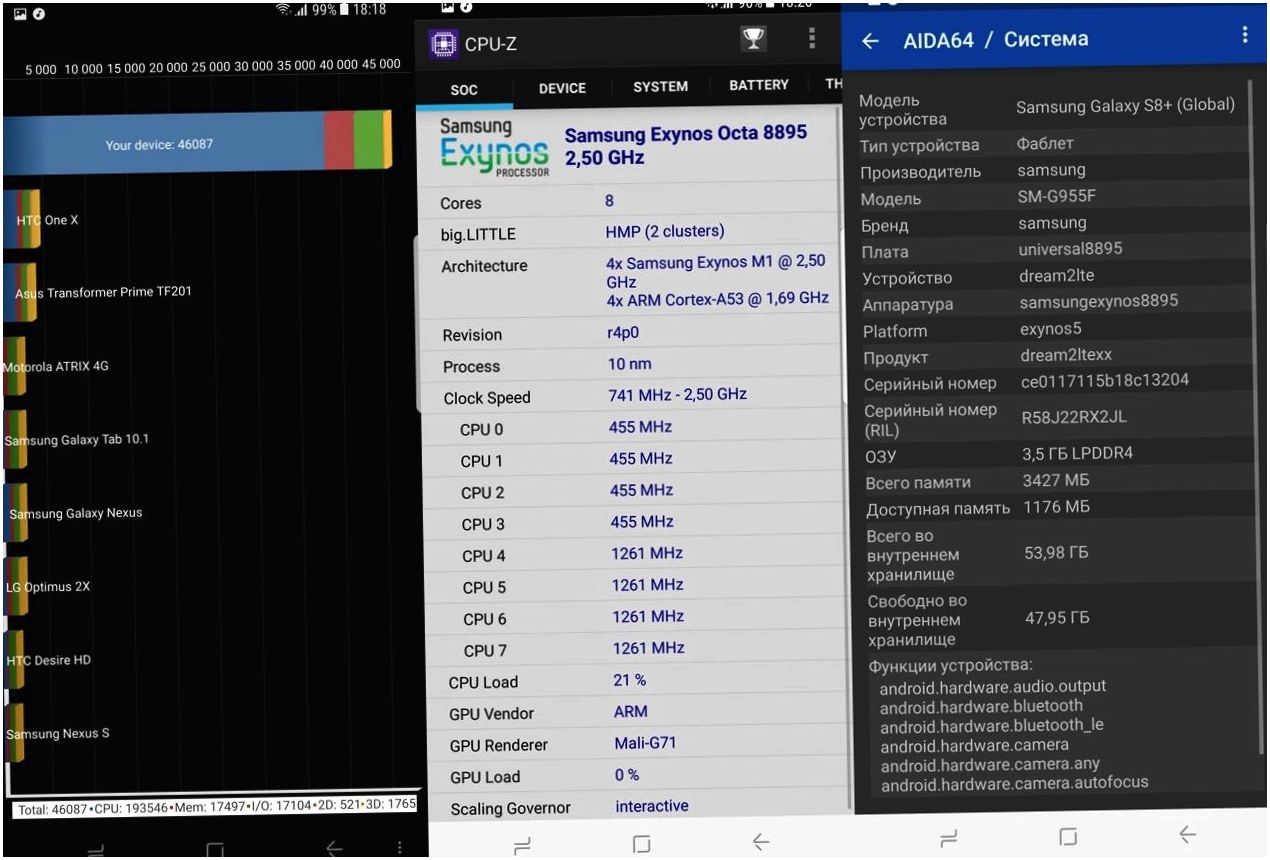
Task: Select the HTC One X benchmark bar
Action: [22, 219]
